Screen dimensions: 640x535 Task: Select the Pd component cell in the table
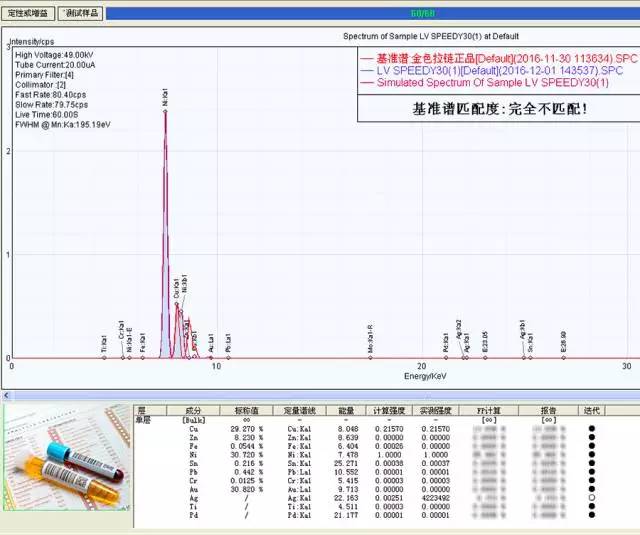(193, 515)
